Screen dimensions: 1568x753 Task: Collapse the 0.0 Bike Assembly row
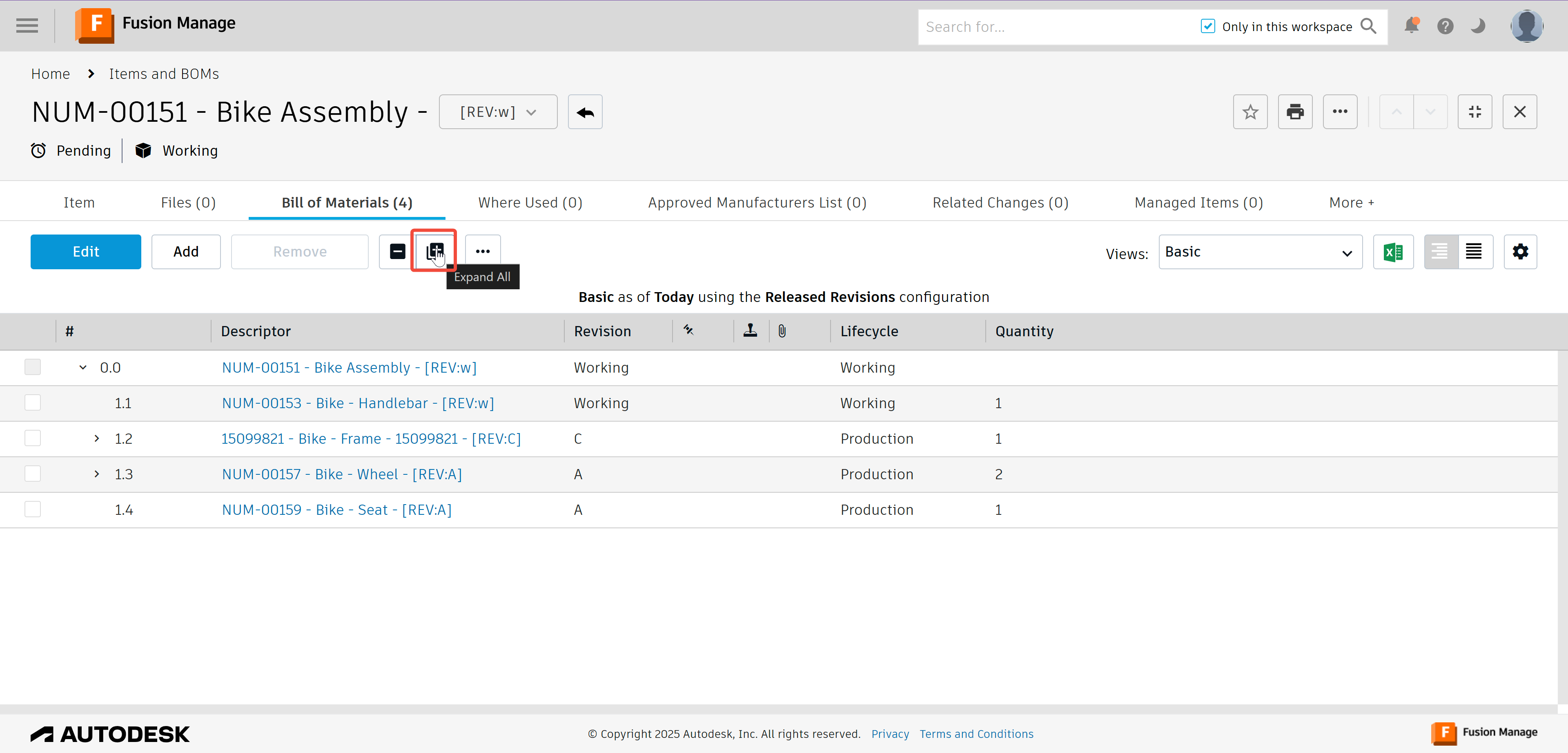click(x=83, y=367)
